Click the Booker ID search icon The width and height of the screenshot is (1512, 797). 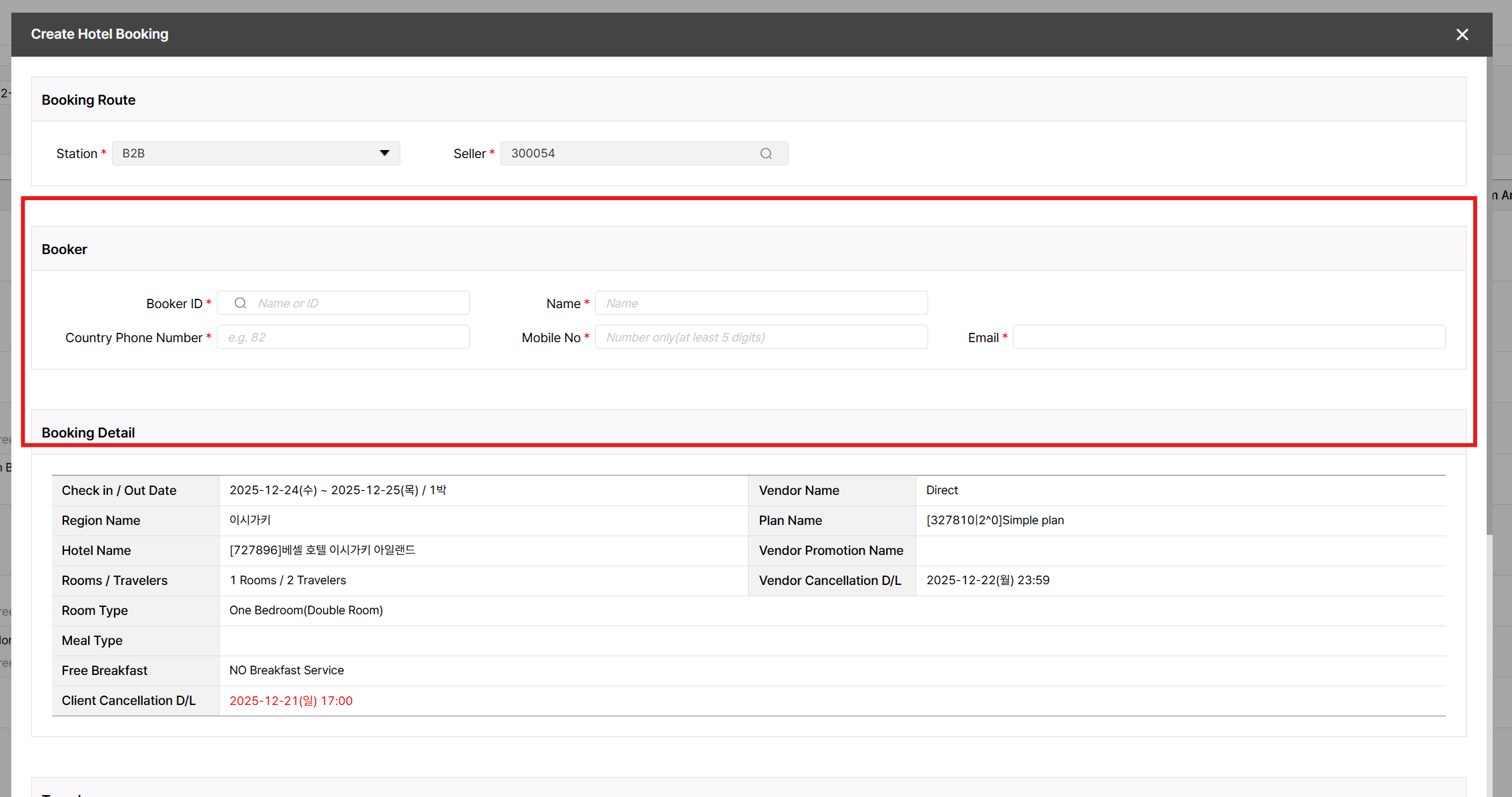240,303
